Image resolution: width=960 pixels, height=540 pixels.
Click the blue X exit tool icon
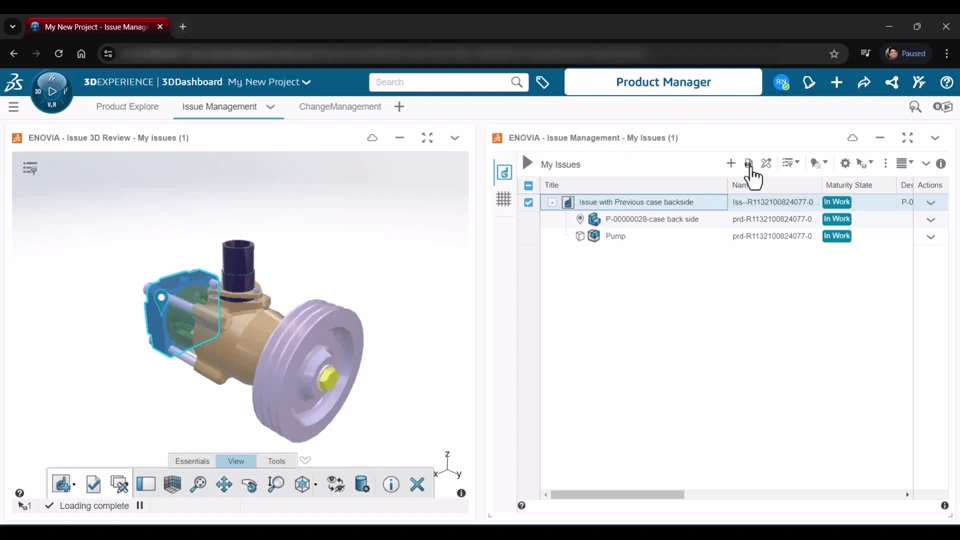pyautogui.click(x=417, y=485)
